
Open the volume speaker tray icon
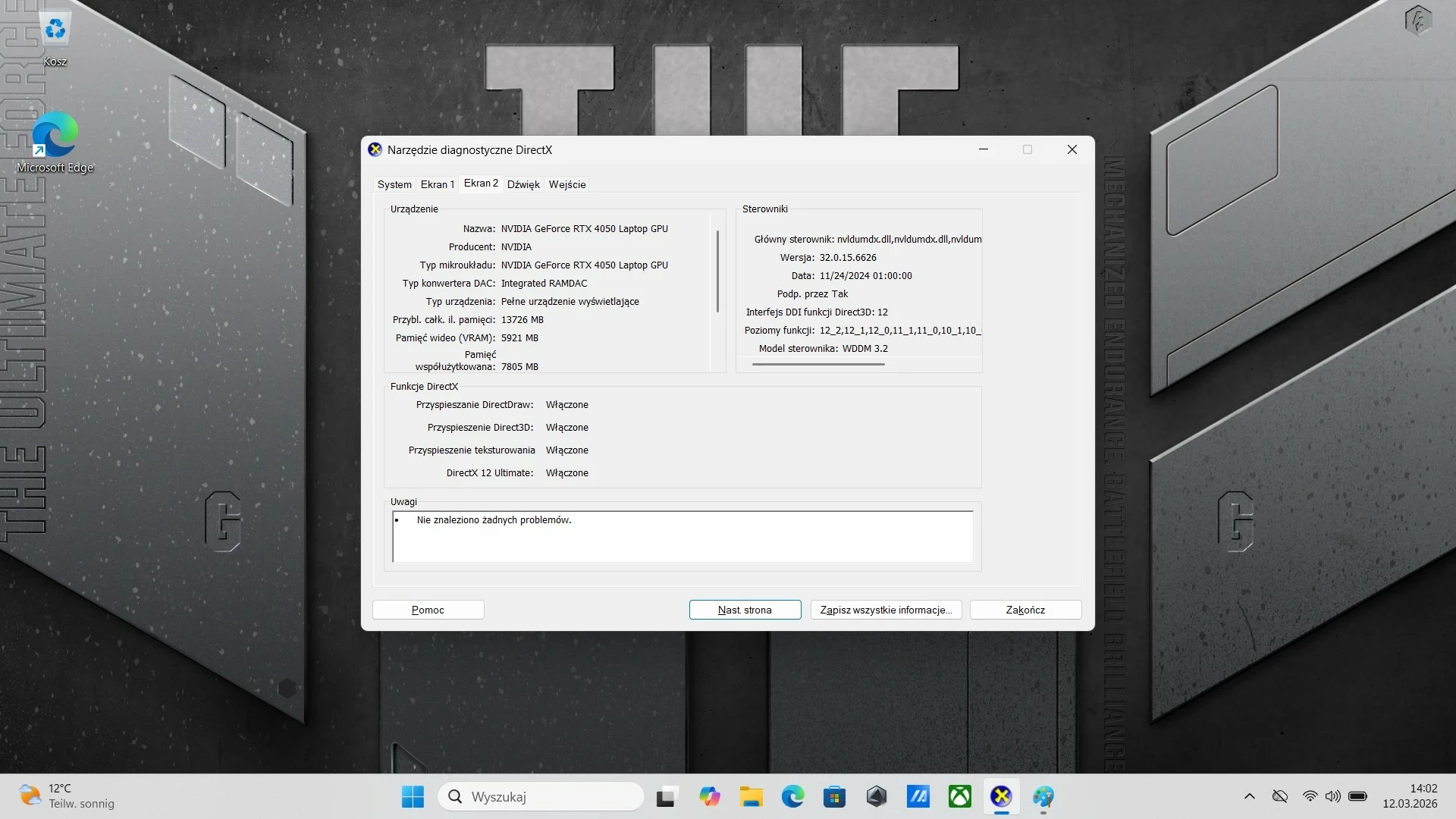(x=1332, y=796)
